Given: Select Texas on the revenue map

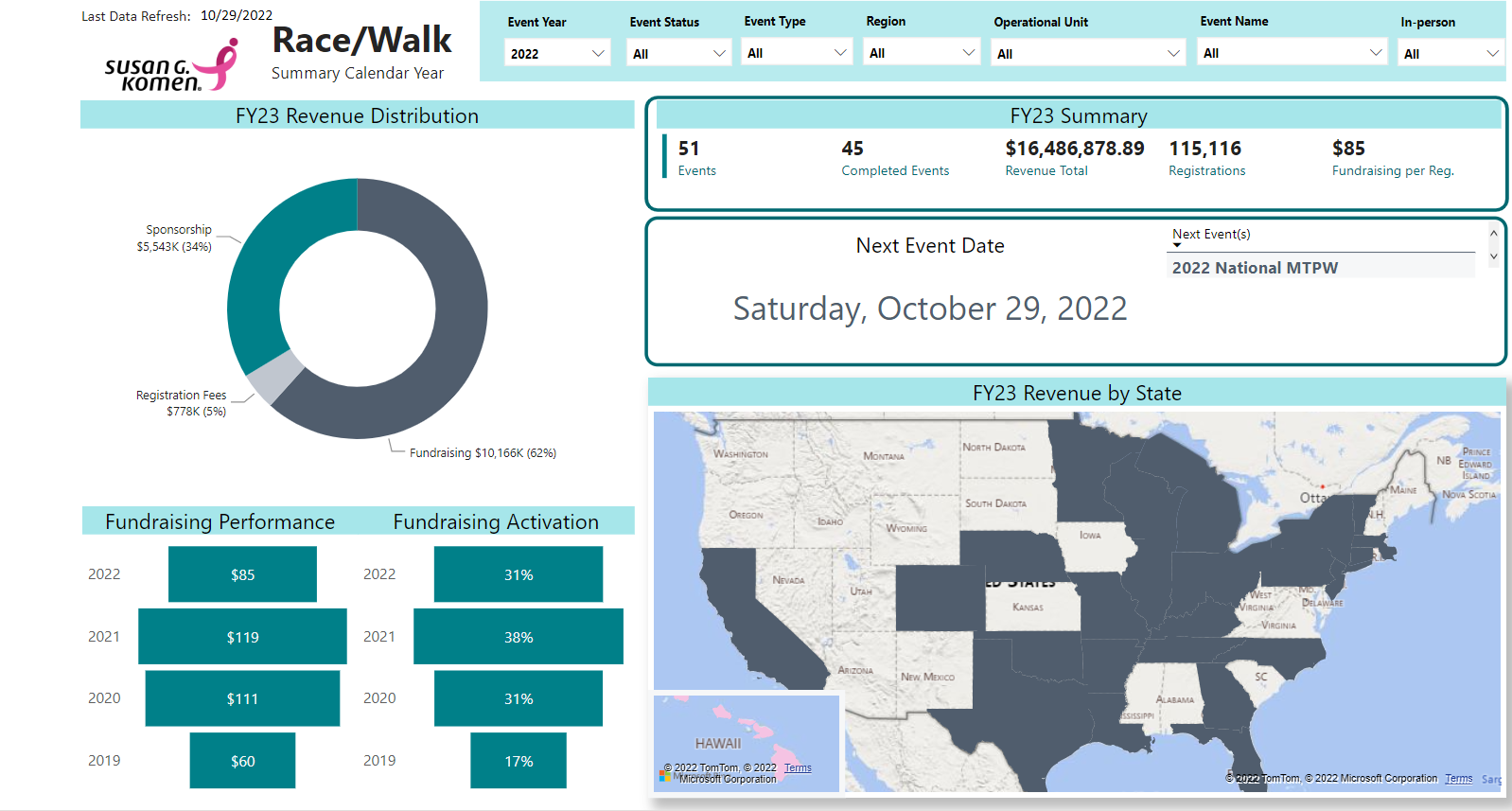Looking at the screenshot, I should pos(1022,700).
